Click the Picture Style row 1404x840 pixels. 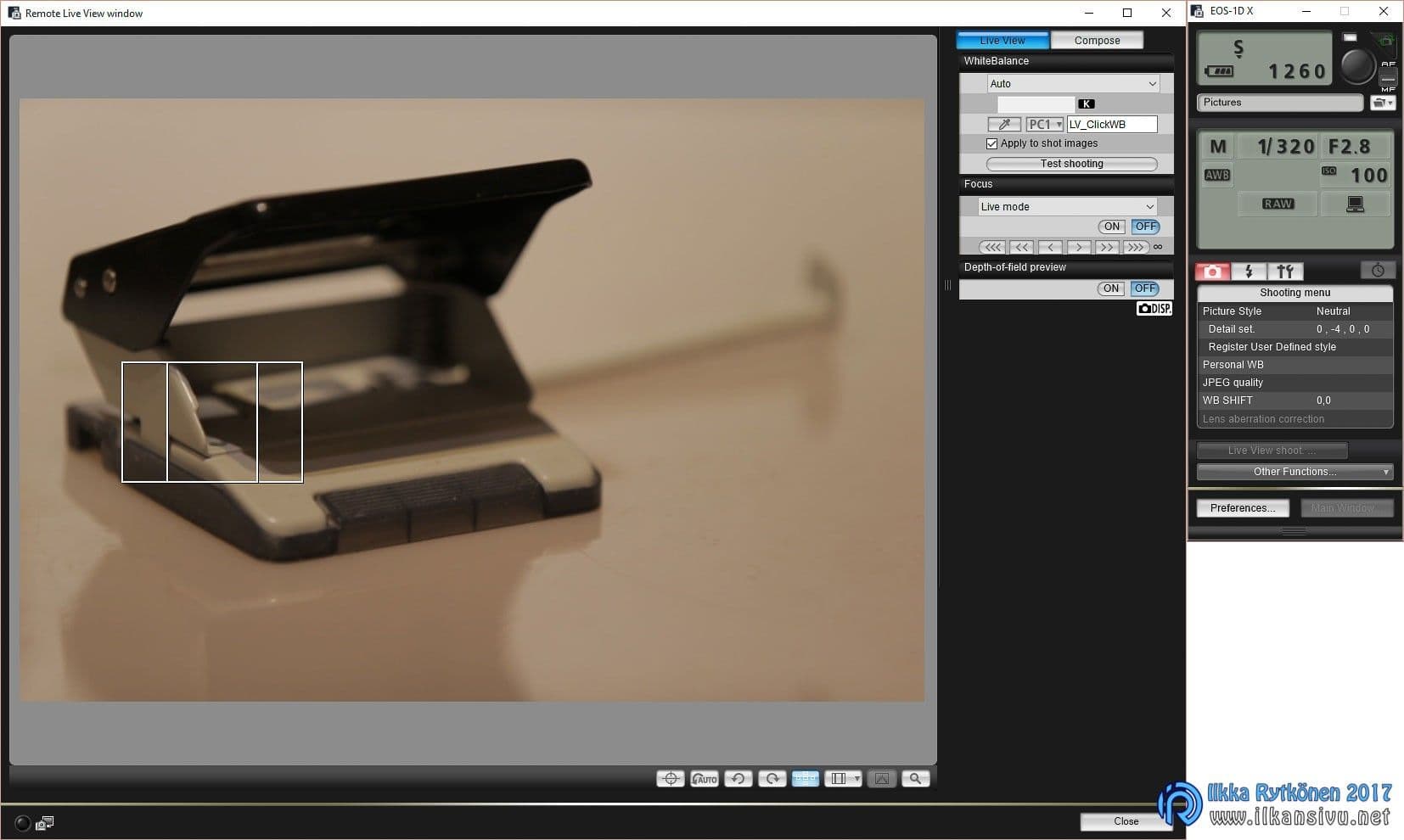tap(1294, 311)
